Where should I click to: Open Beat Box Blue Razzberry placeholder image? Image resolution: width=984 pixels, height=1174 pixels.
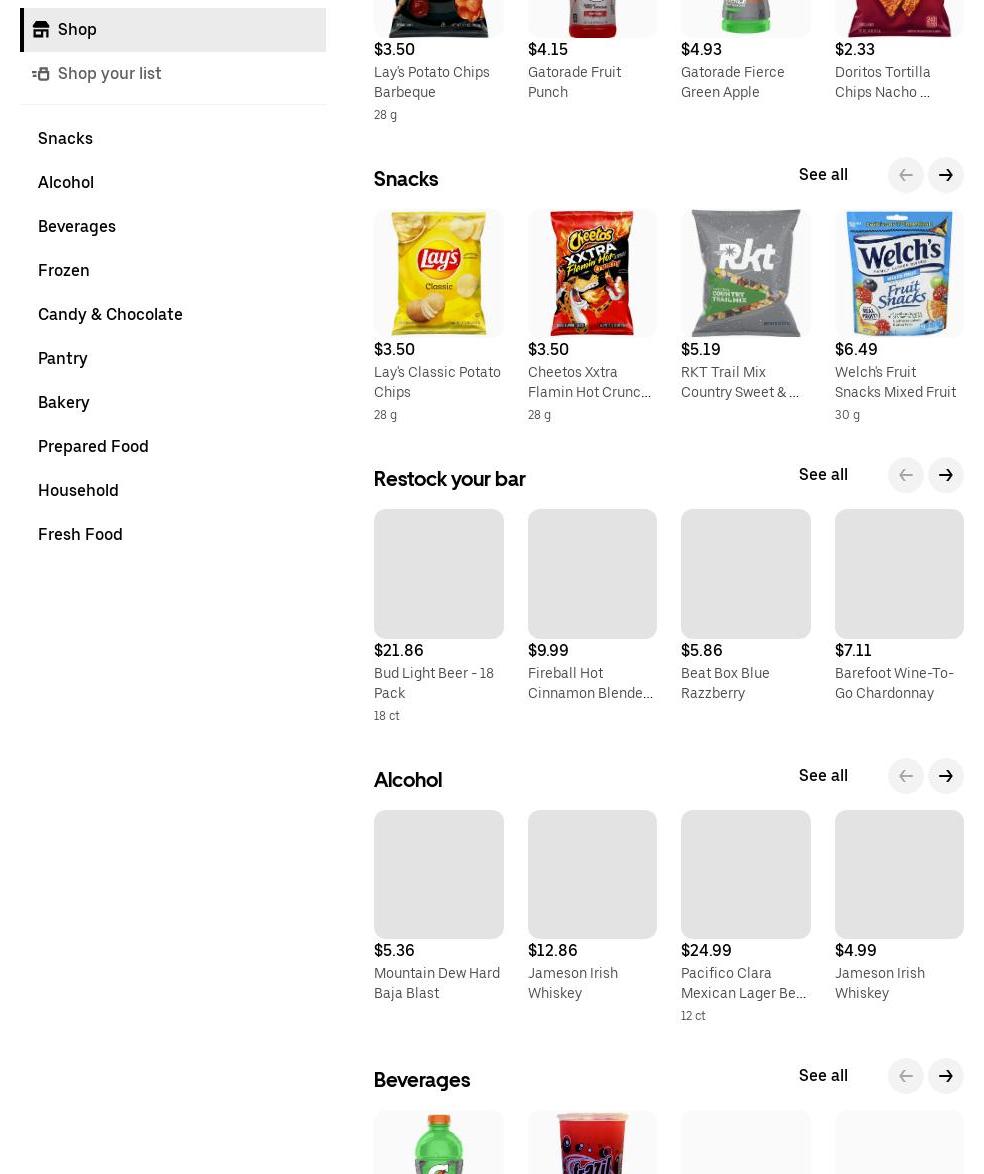click(x=746, y=574)
